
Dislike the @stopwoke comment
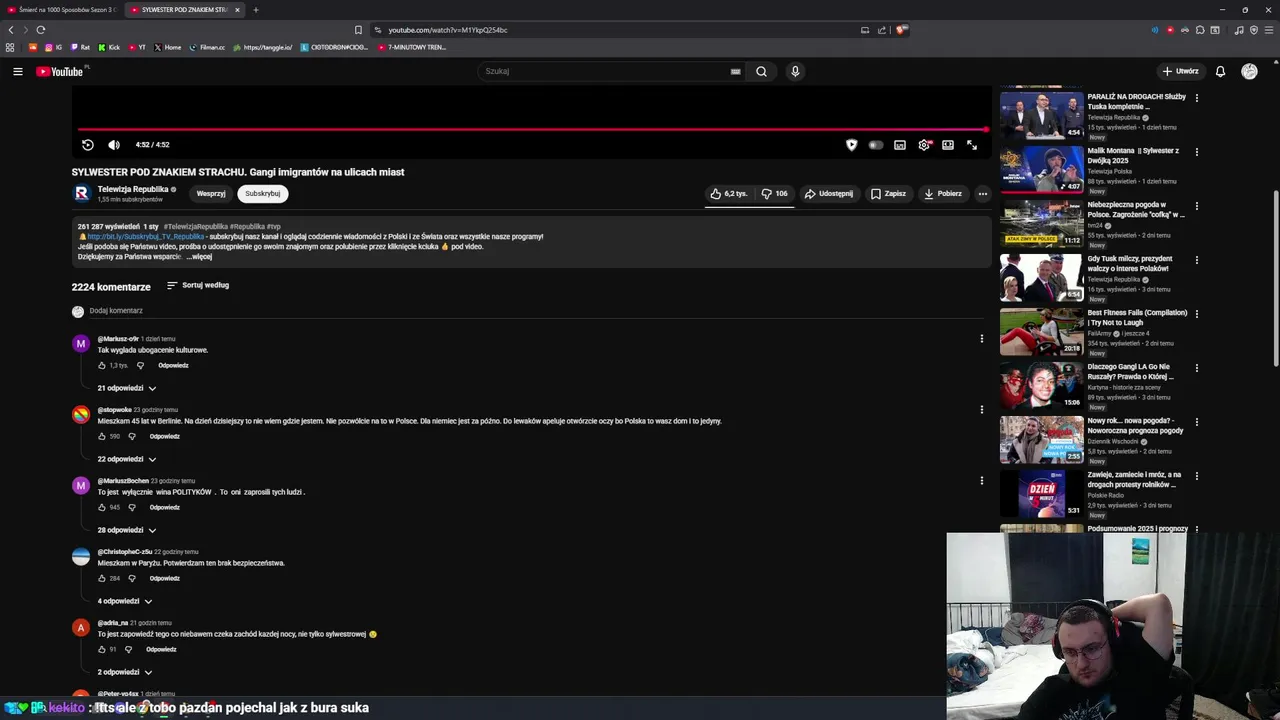[131, 437]
